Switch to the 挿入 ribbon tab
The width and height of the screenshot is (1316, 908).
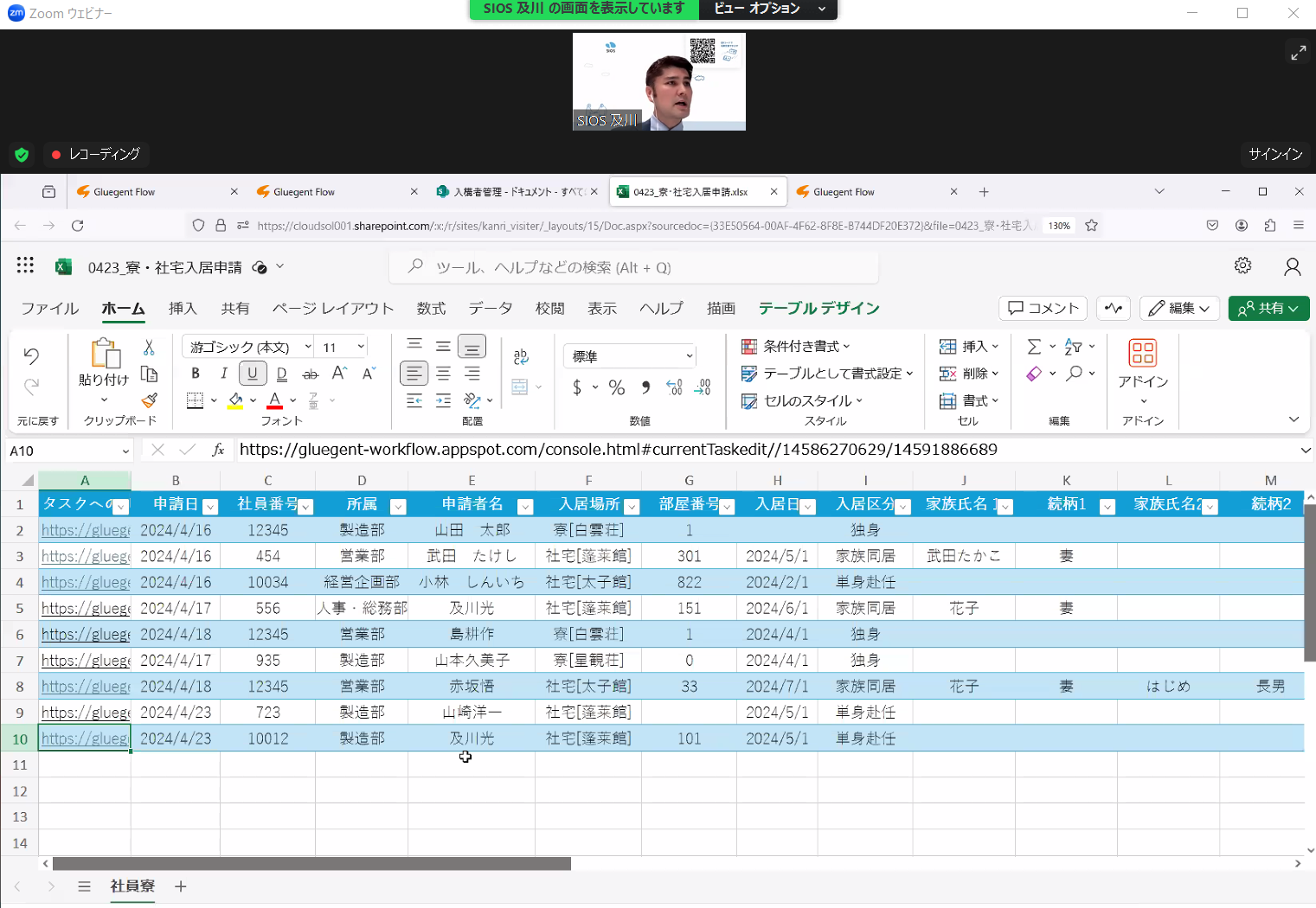(183, 309)
